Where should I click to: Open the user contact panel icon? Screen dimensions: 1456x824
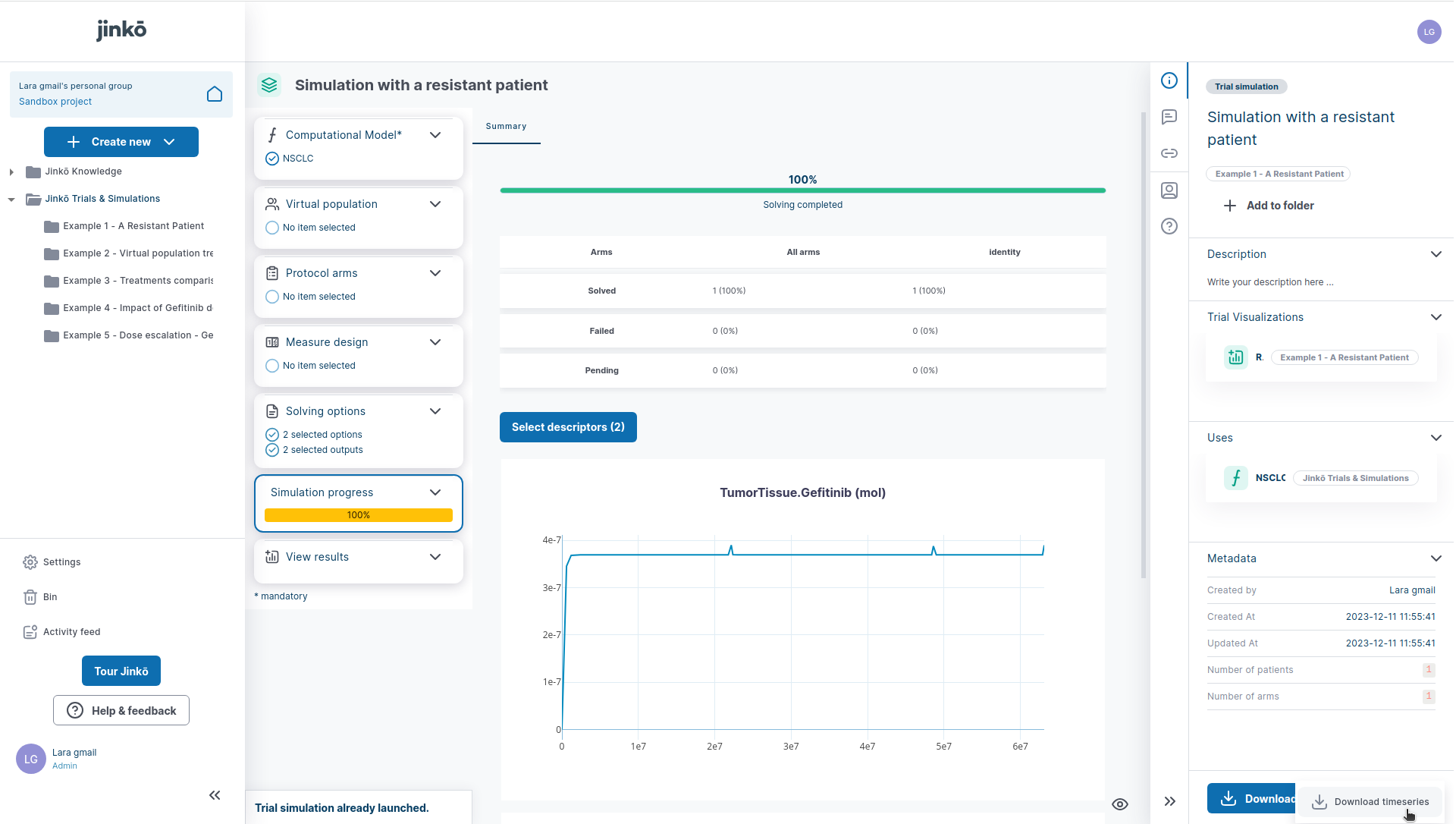pos(1169,190)
